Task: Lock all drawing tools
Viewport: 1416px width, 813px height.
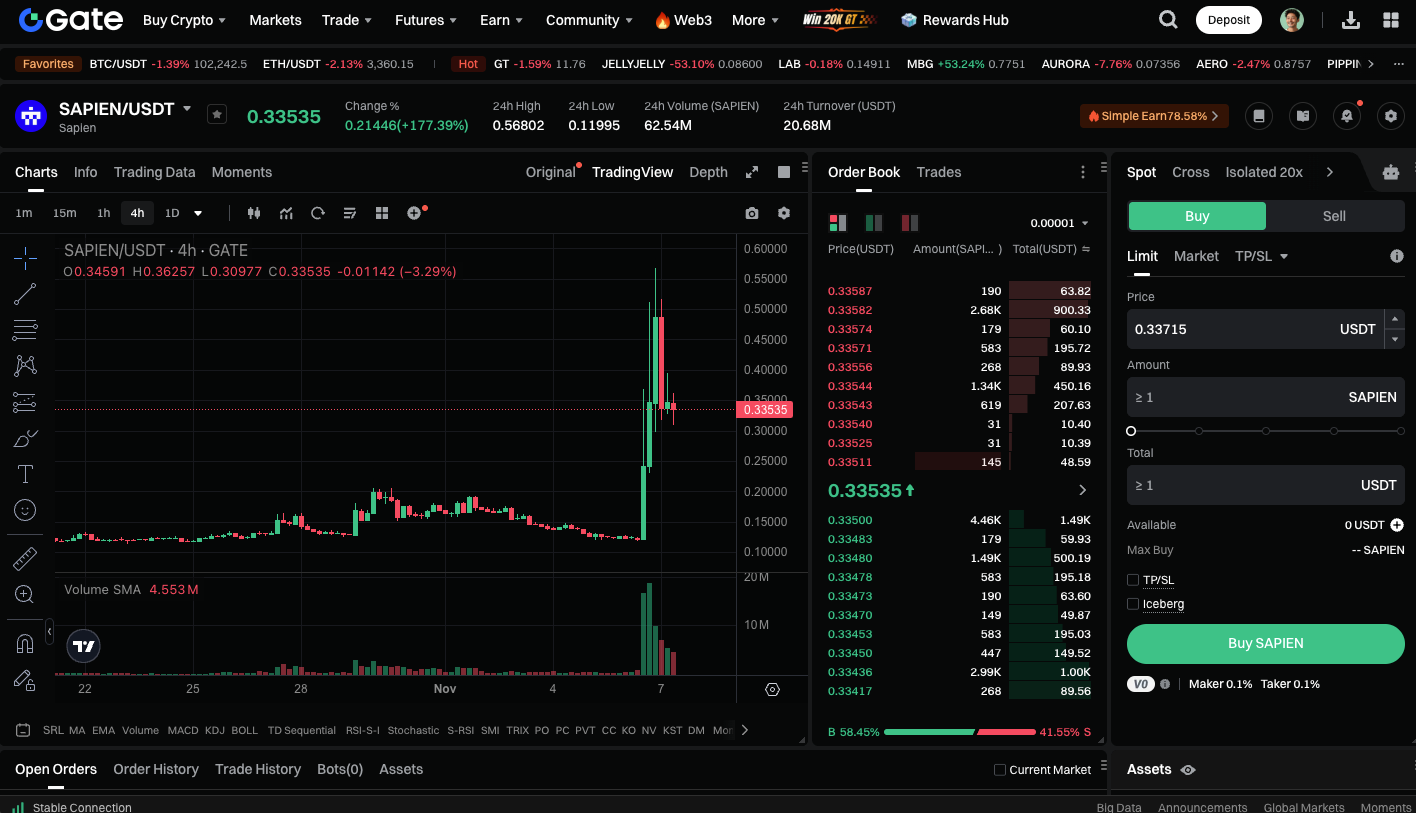Action: (25, 680)
